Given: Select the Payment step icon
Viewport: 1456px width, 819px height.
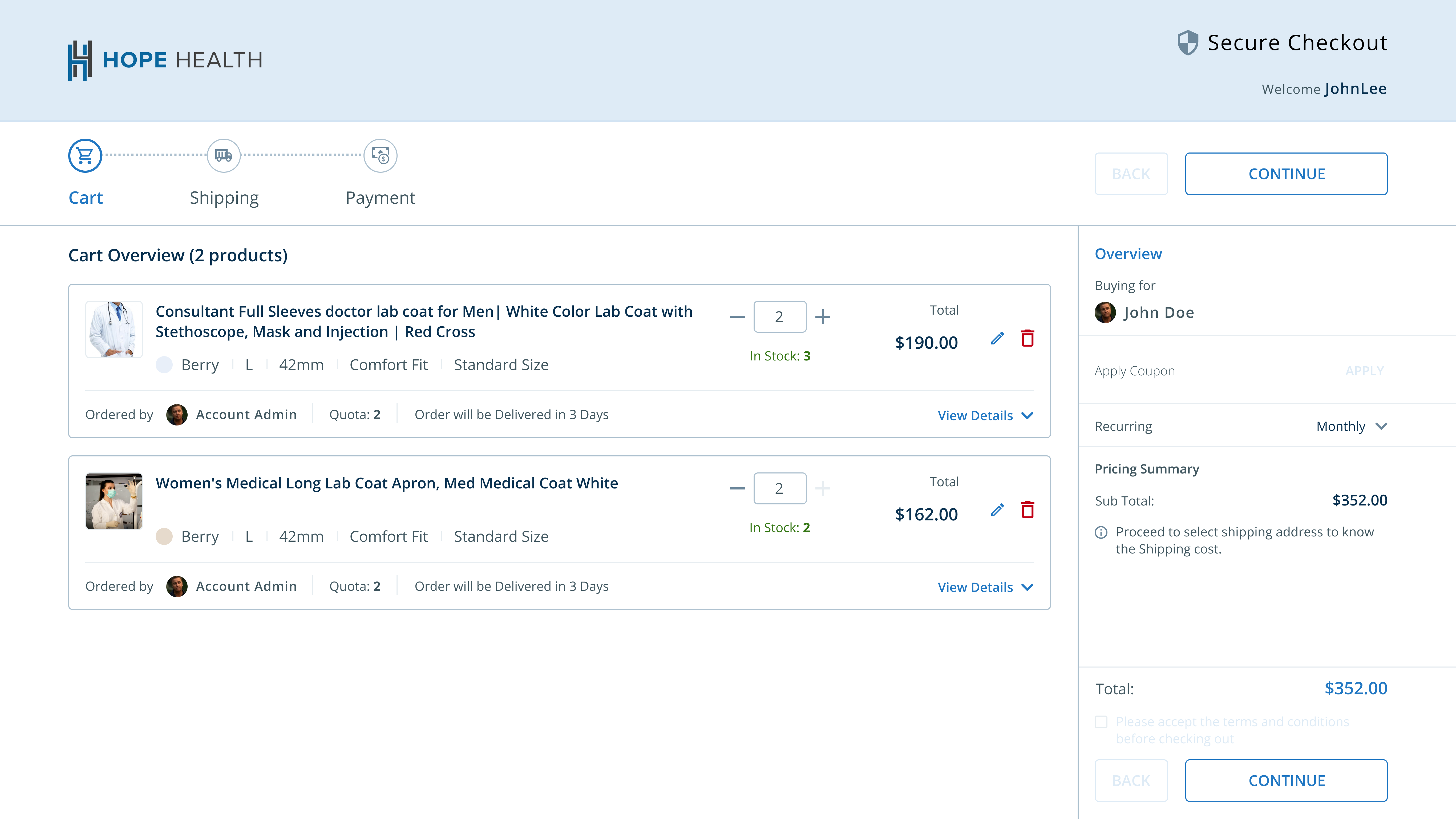Looking at the screenshot, I should point(381,155).
